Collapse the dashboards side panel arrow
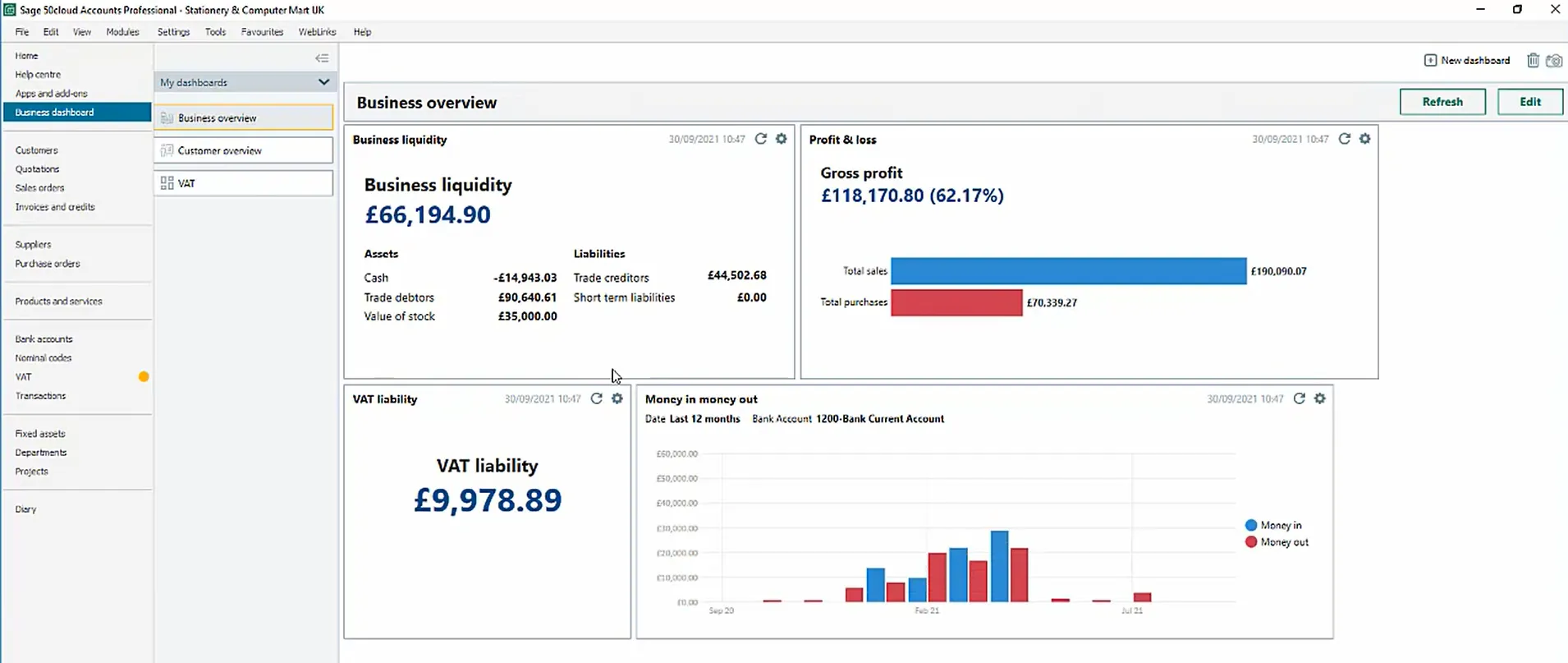The image size is (1568, 663). click(x=322, y=58)
